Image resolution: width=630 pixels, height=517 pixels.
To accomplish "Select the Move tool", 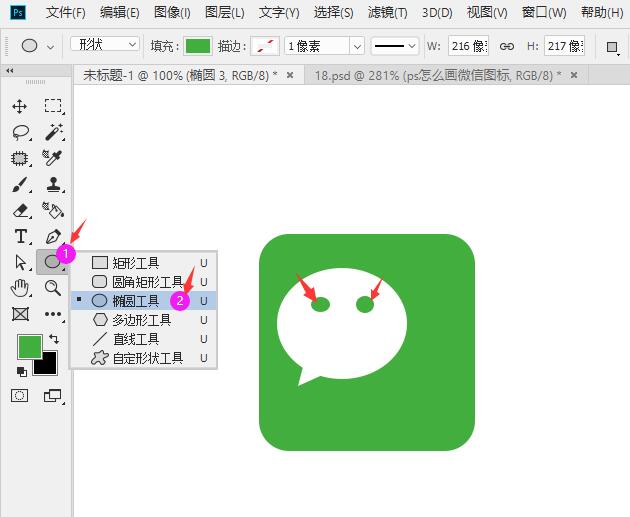I will coord(19,106).
